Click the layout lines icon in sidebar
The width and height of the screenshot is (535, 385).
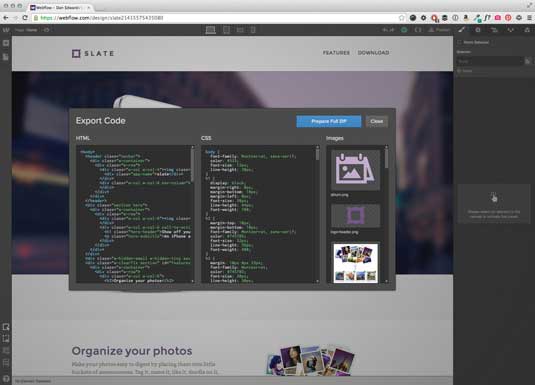[6, 363]
